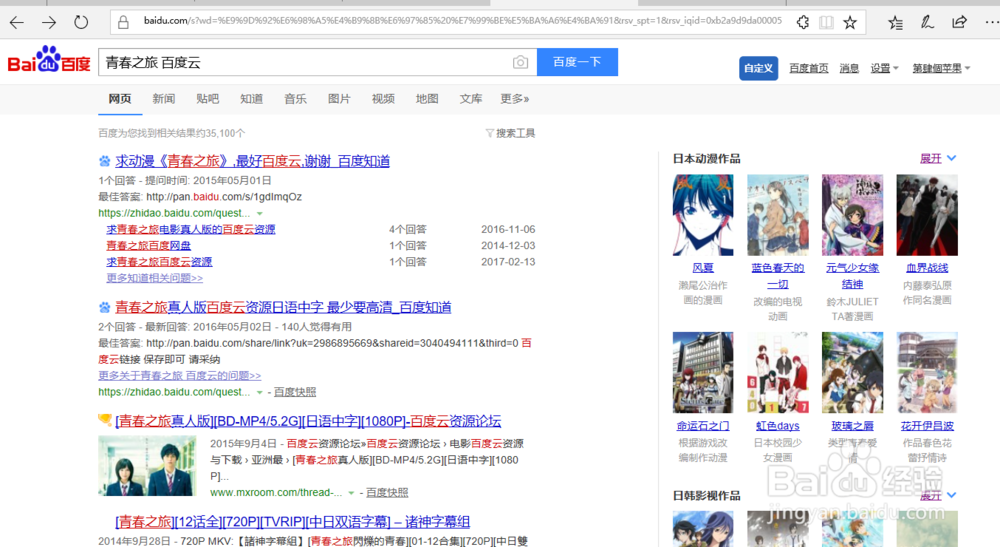Screen dimensions: 1000x547
Task: Open the 消息 link
Action: click(849, 68)
